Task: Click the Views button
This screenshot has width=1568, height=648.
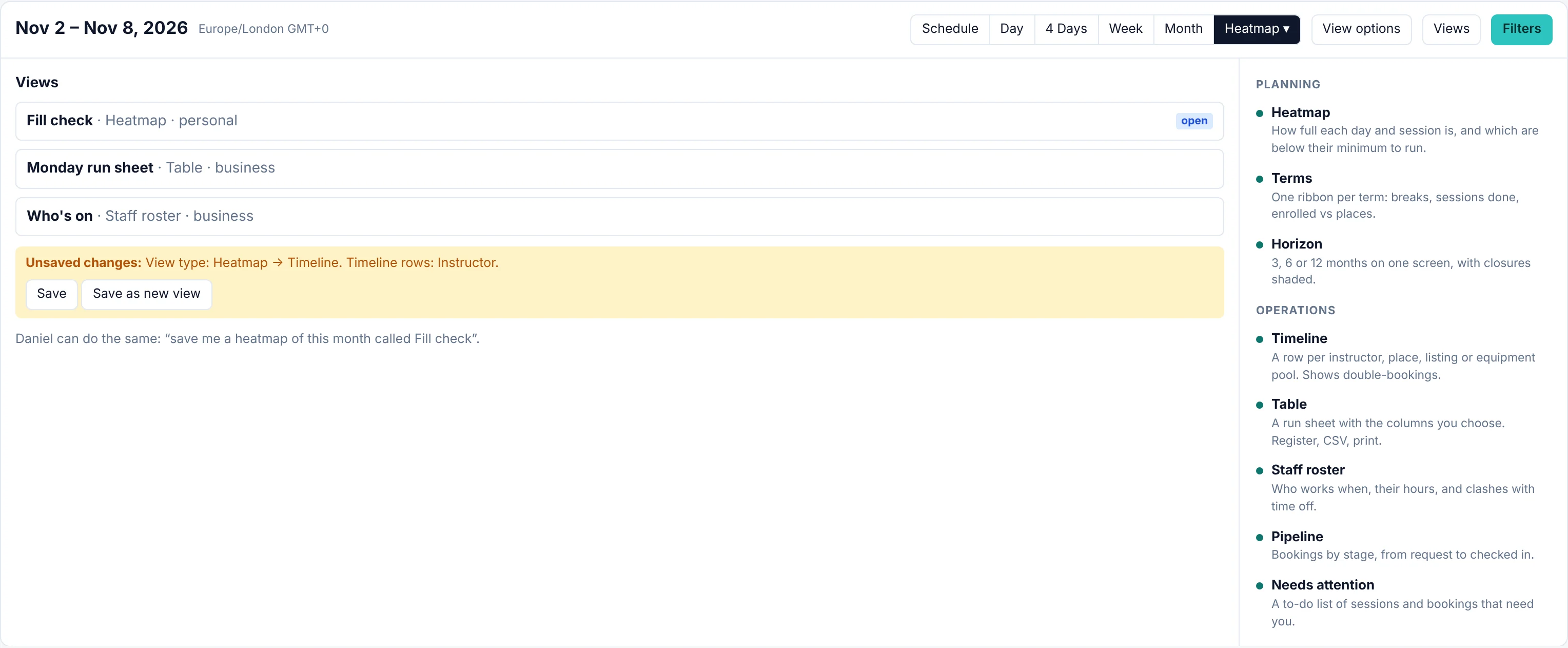Action: tap(1451, 29)
